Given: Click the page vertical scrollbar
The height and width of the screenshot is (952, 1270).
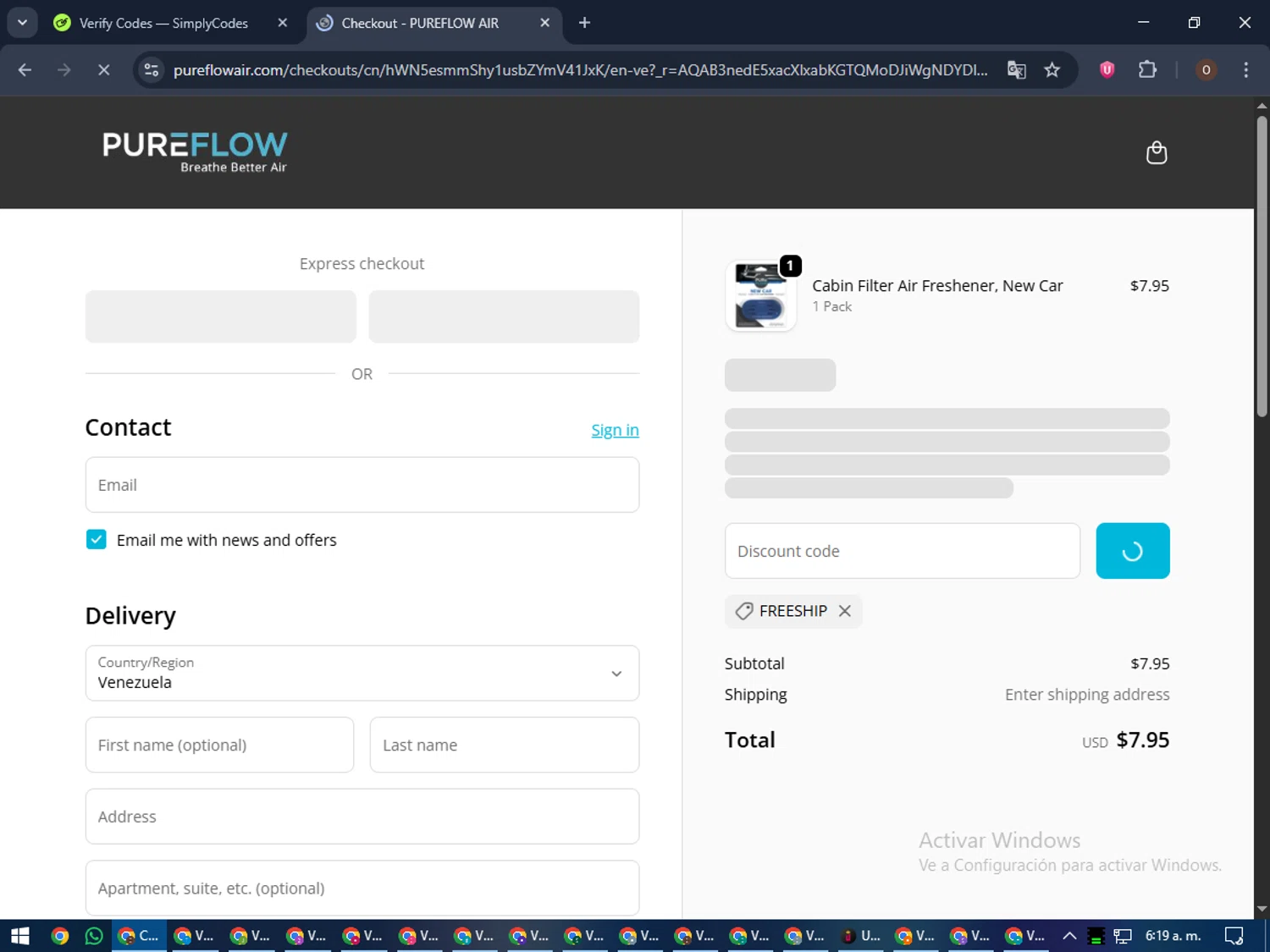Looking at the screenshot, I should 1262,267.
